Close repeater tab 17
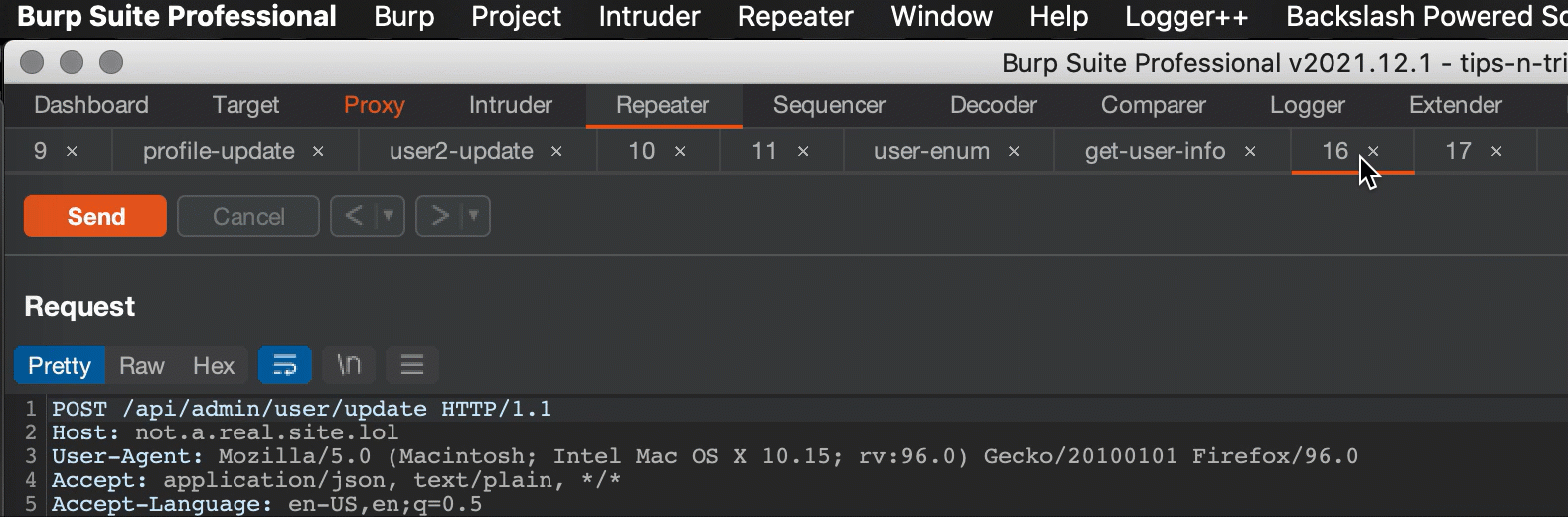This screenshot has width=1568, height=517. point(1496,151)
